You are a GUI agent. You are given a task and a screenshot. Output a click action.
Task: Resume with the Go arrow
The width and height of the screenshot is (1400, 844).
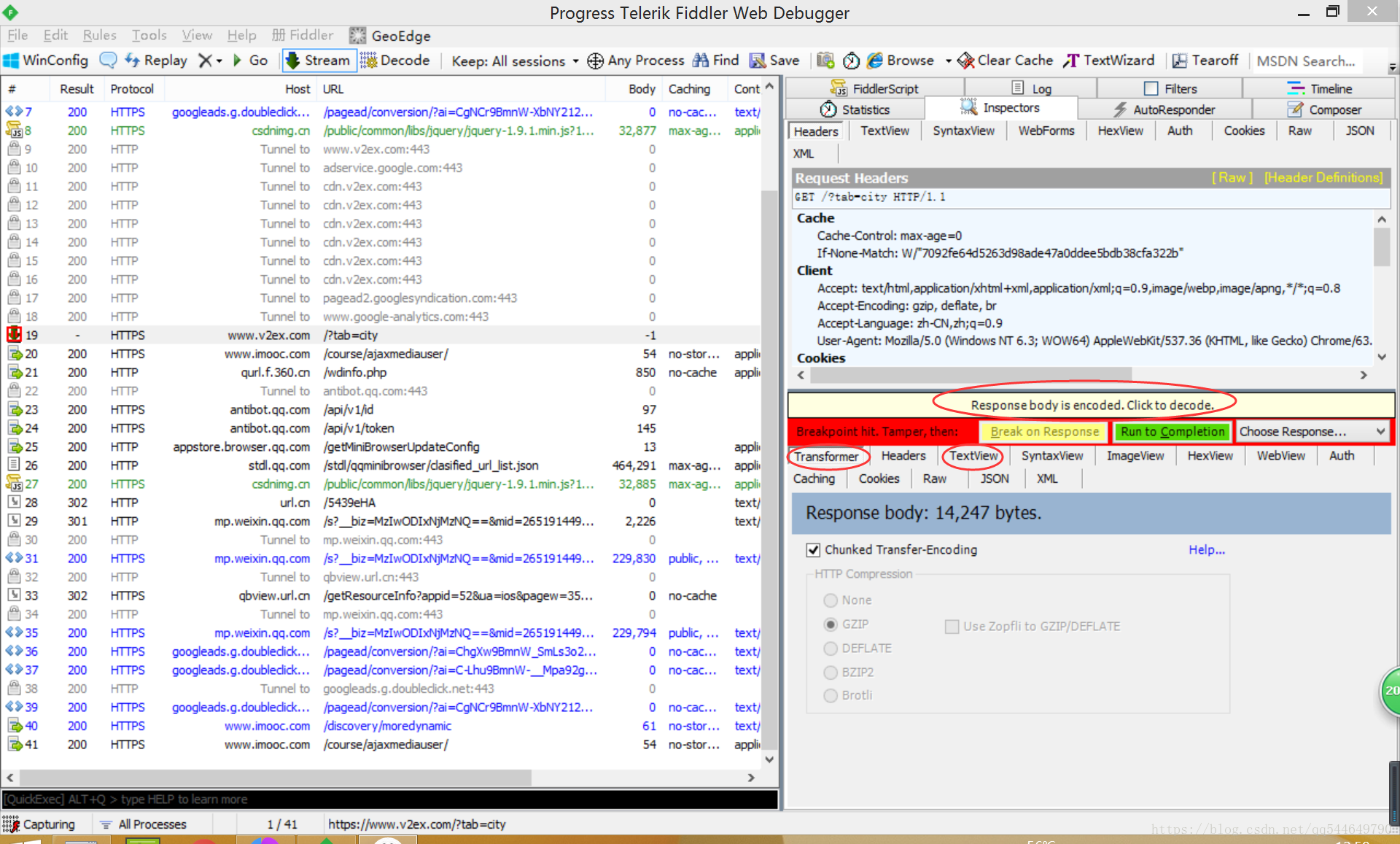(x=250, y=61)
